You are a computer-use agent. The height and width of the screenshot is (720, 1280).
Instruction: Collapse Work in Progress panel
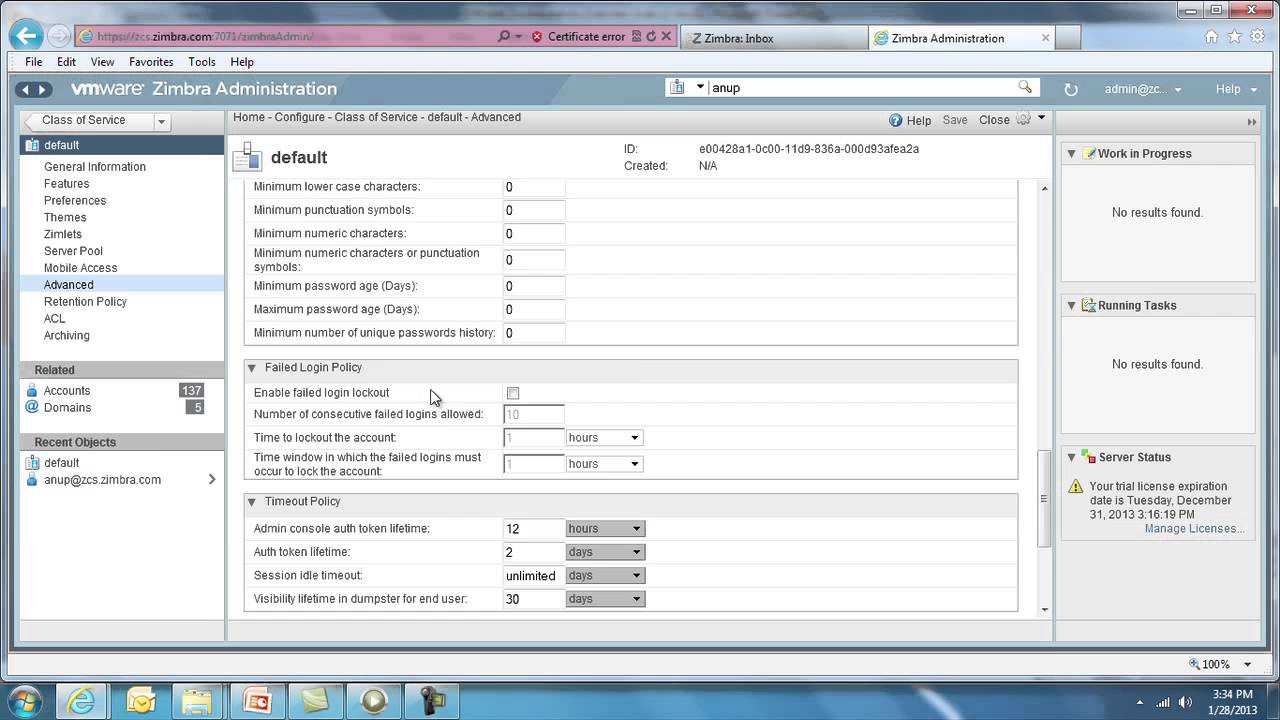[x=1071, y=154]
